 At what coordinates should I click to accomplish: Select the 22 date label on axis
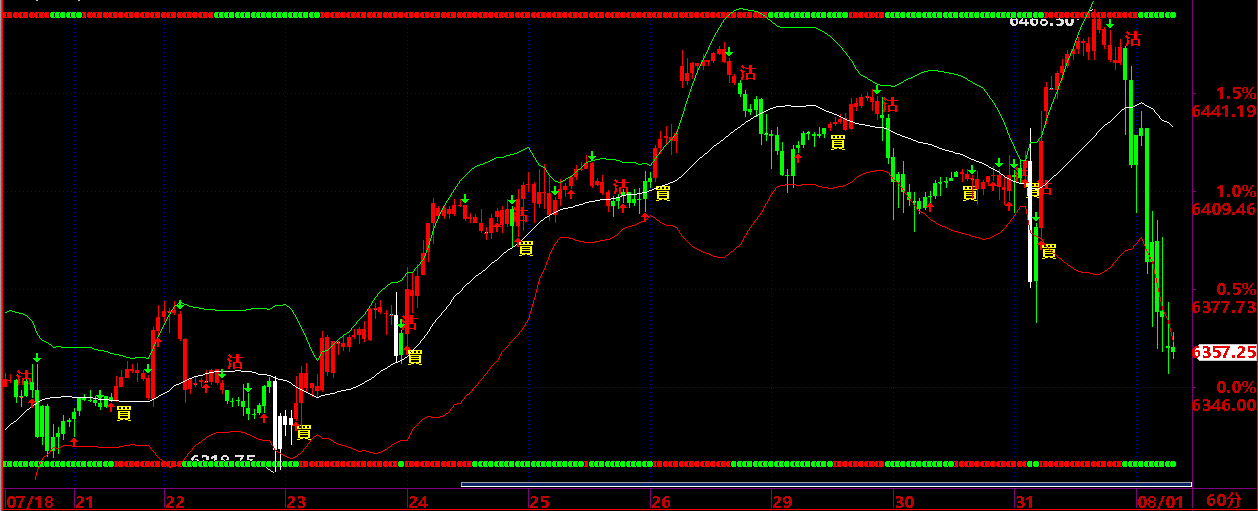pyautogui.click(x=174, y=501)
